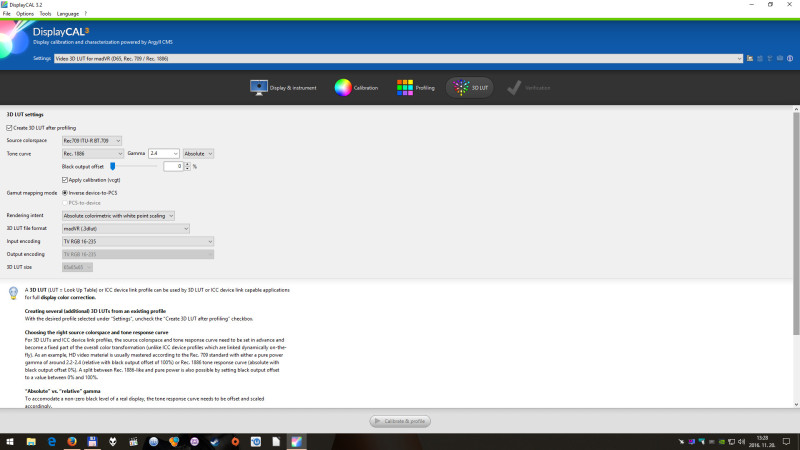Click the scroll down arrow at panel bottom
Viewport: 800px width, 450px height.
point(796,405)
